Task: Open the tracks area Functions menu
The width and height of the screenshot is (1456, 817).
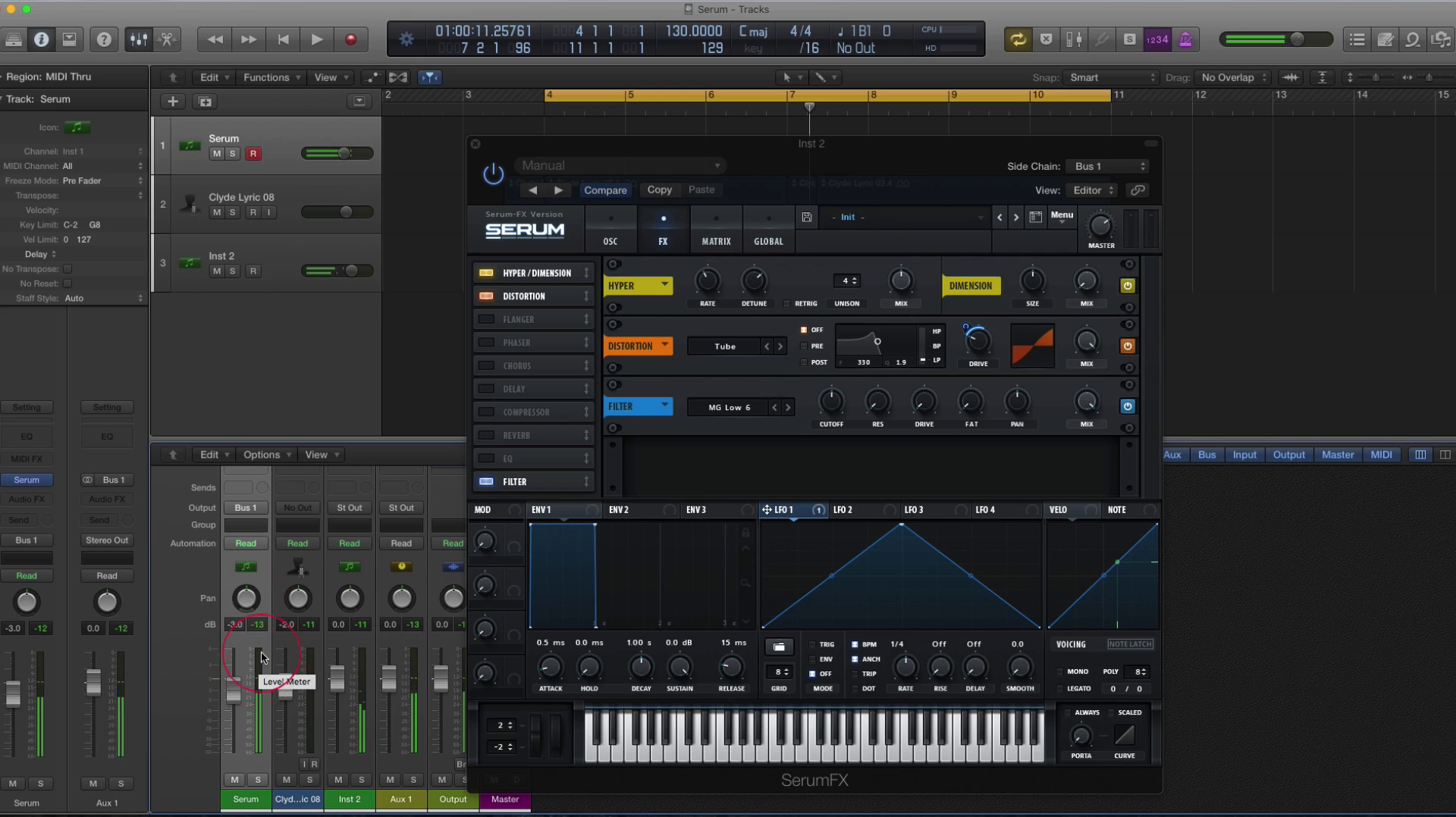Action: click(x=271, y=77)
